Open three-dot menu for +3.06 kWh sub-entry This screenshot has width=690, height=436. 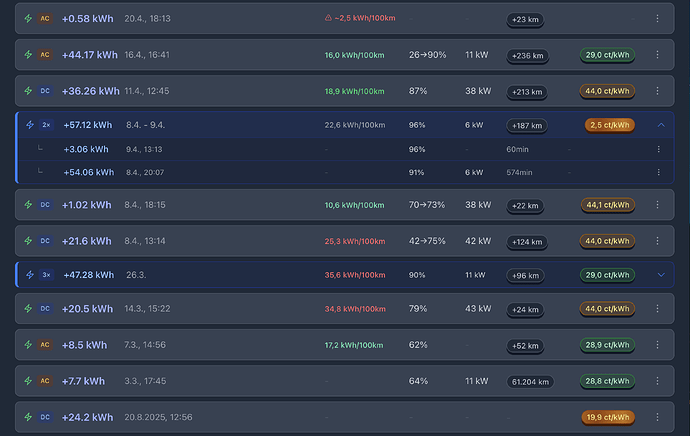[658, 149]
